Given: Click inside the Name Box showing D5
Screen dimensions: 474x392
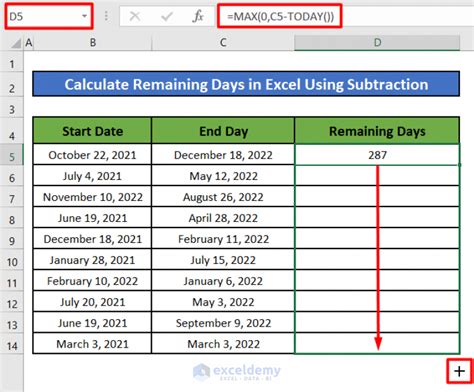Looking at the screenshot, I should 43,16.
